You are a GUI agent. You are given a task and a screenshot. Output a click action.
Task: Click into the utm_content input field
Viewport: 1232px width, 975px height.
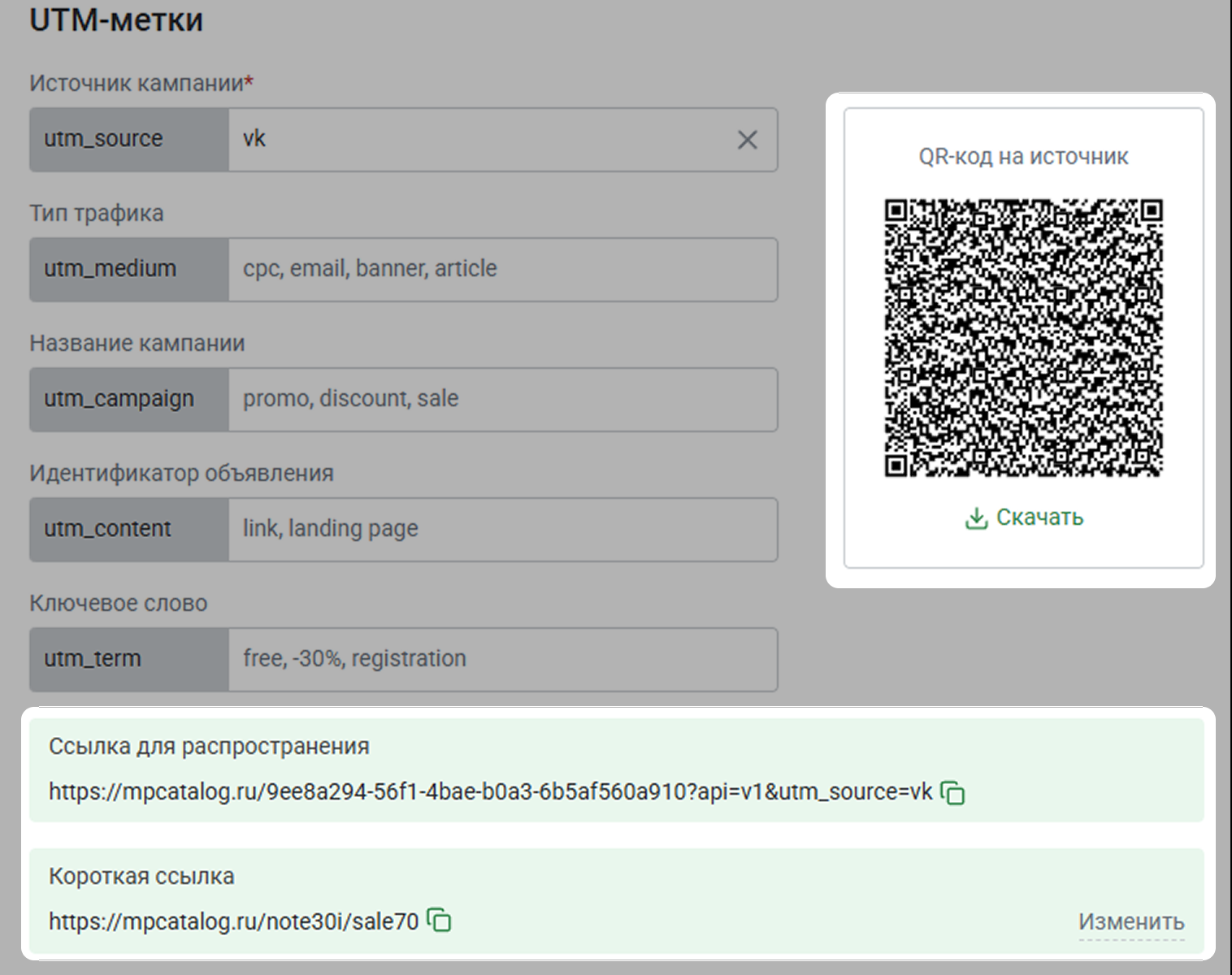[x=502, y=530]
